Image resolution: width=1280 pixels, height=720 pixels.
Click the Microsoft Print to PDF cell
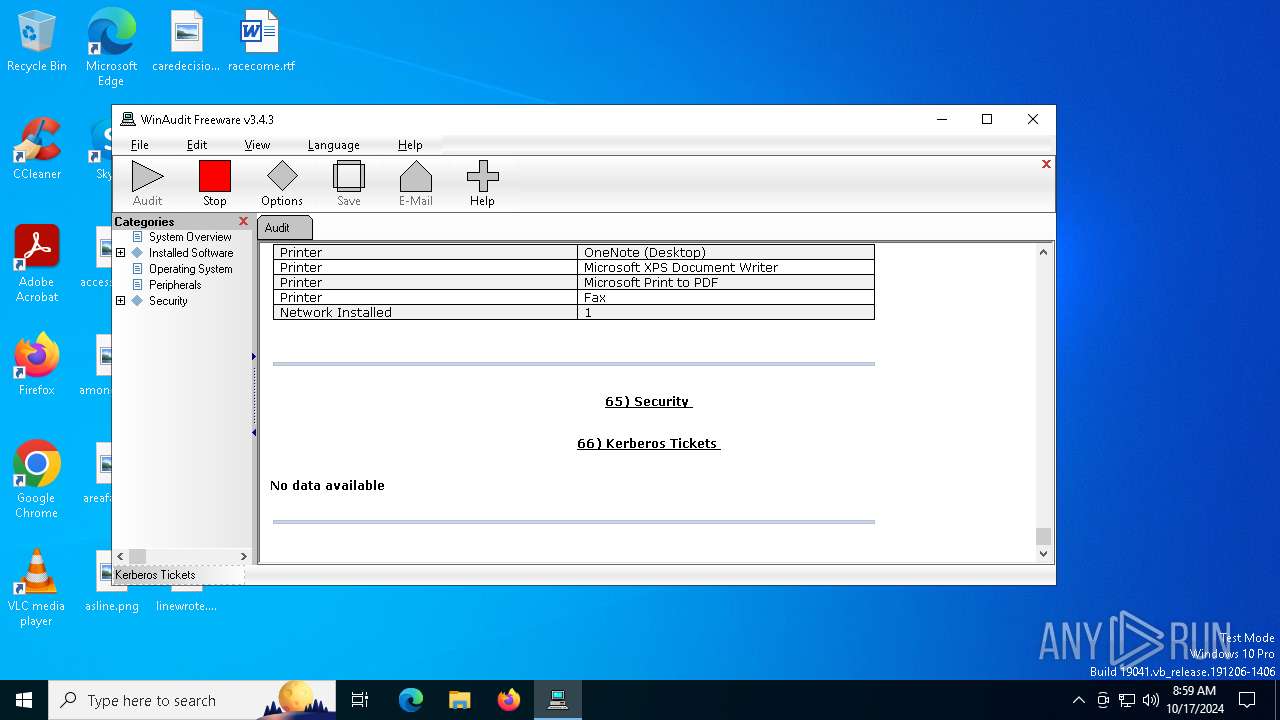(x=726, y=283)
